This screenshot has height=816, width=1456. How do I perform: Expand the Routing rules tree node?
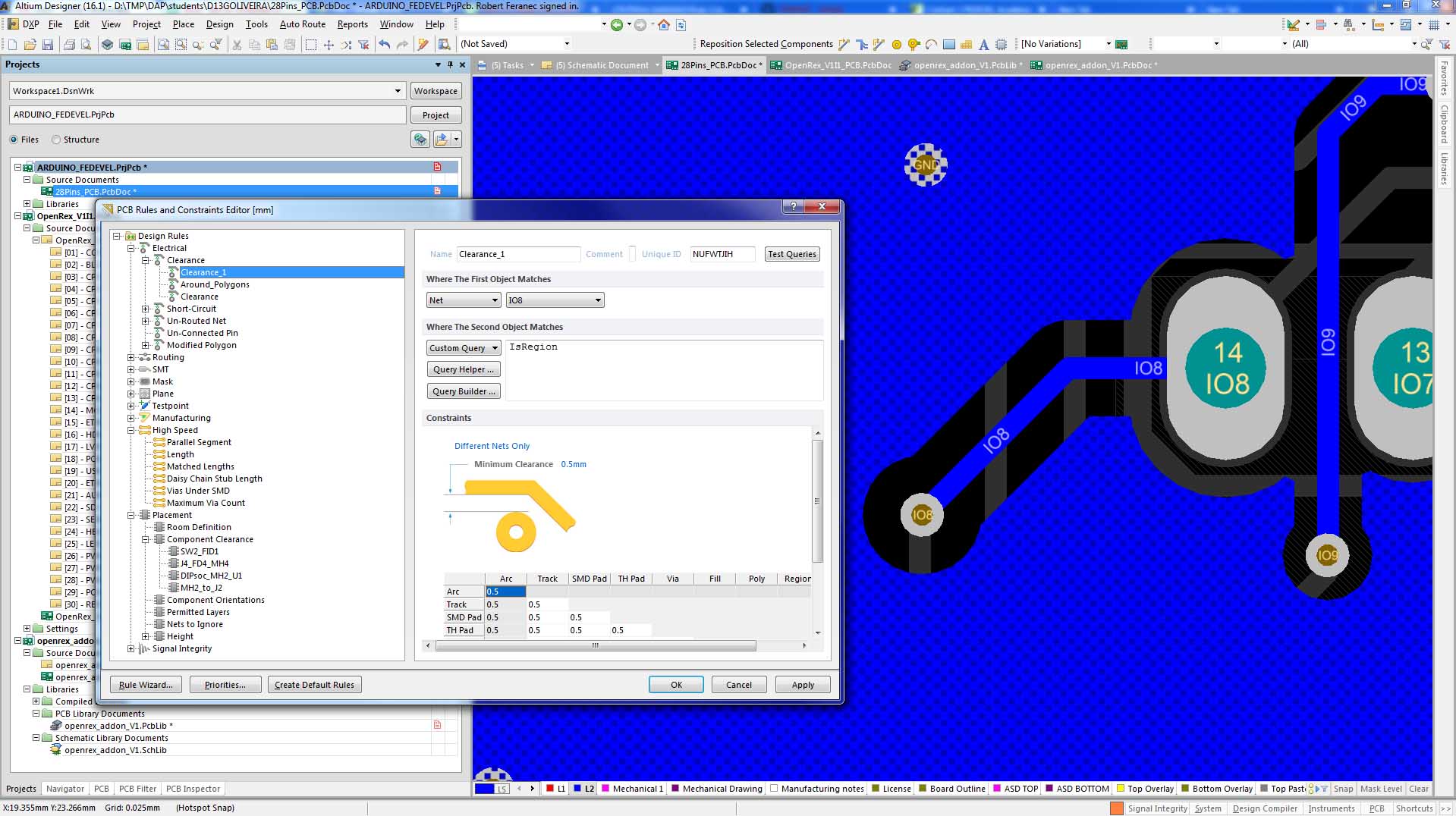point(131,357)
